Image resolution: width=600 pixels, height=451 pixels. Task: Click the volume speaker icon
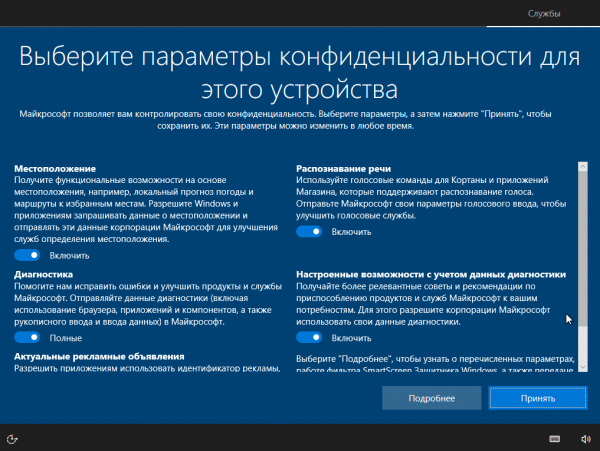click(585, 439)
